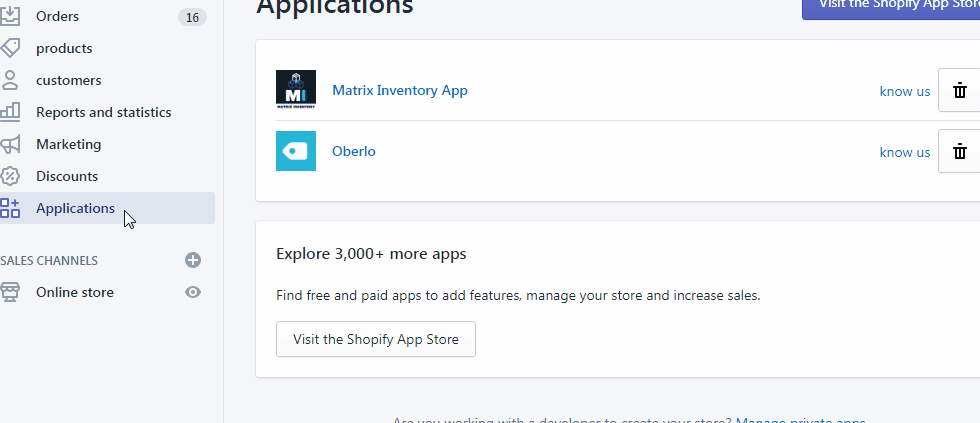Click know us for Matrix Inventory App
980x423 pixels.
point(904,91)
